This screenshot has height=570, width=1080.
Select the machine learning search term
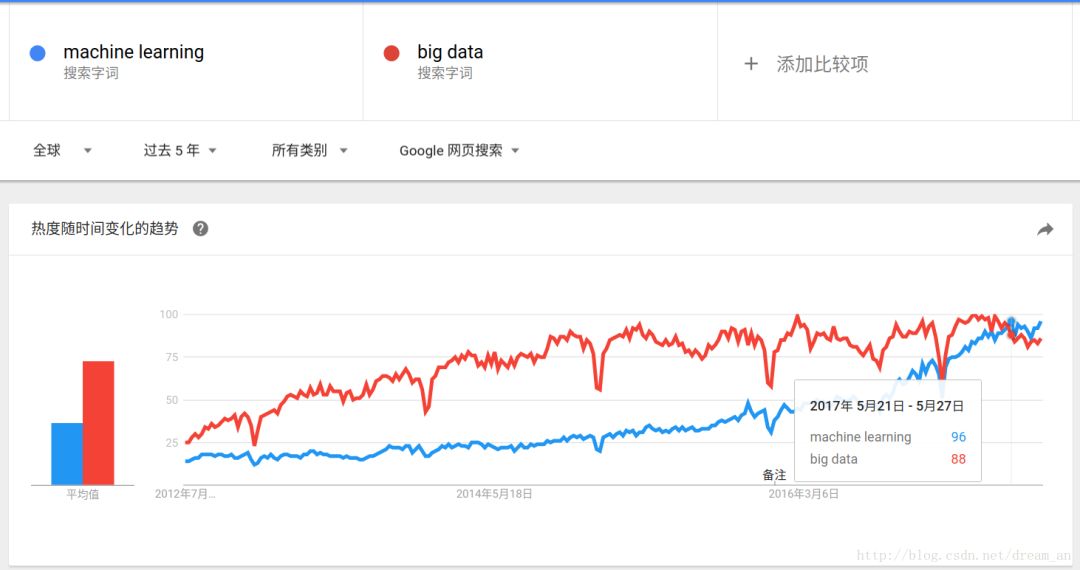click(x=133, y=52)
